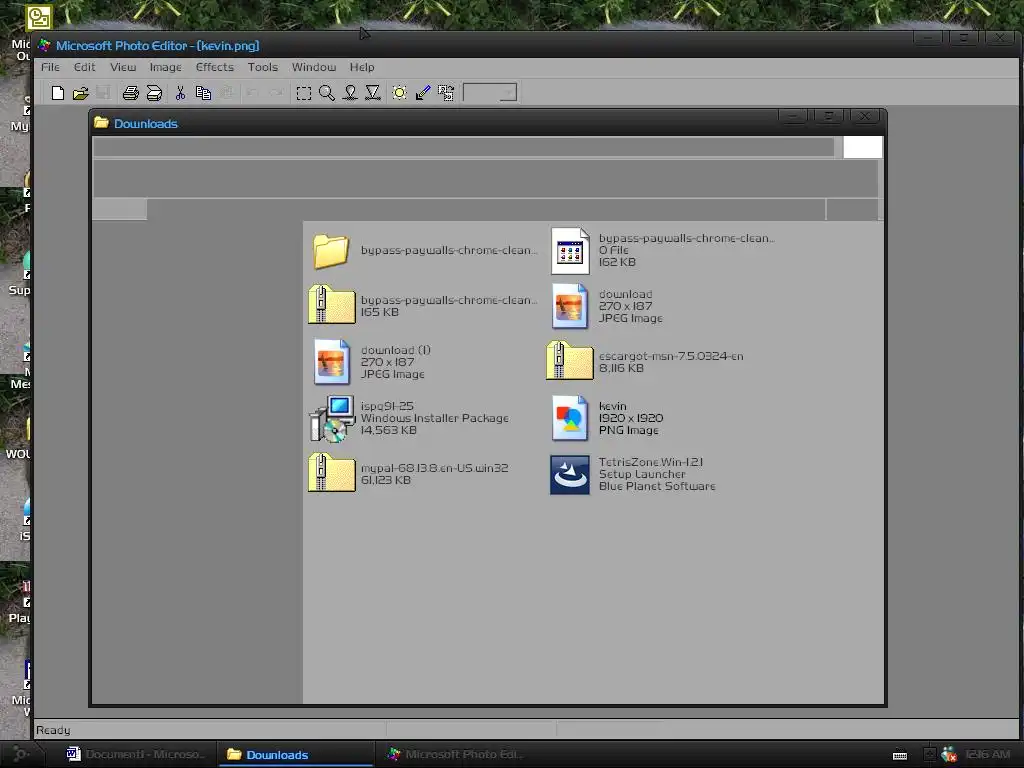Switch to the Downloads taskbar button

pyautogui.click(x=295, y=754)
